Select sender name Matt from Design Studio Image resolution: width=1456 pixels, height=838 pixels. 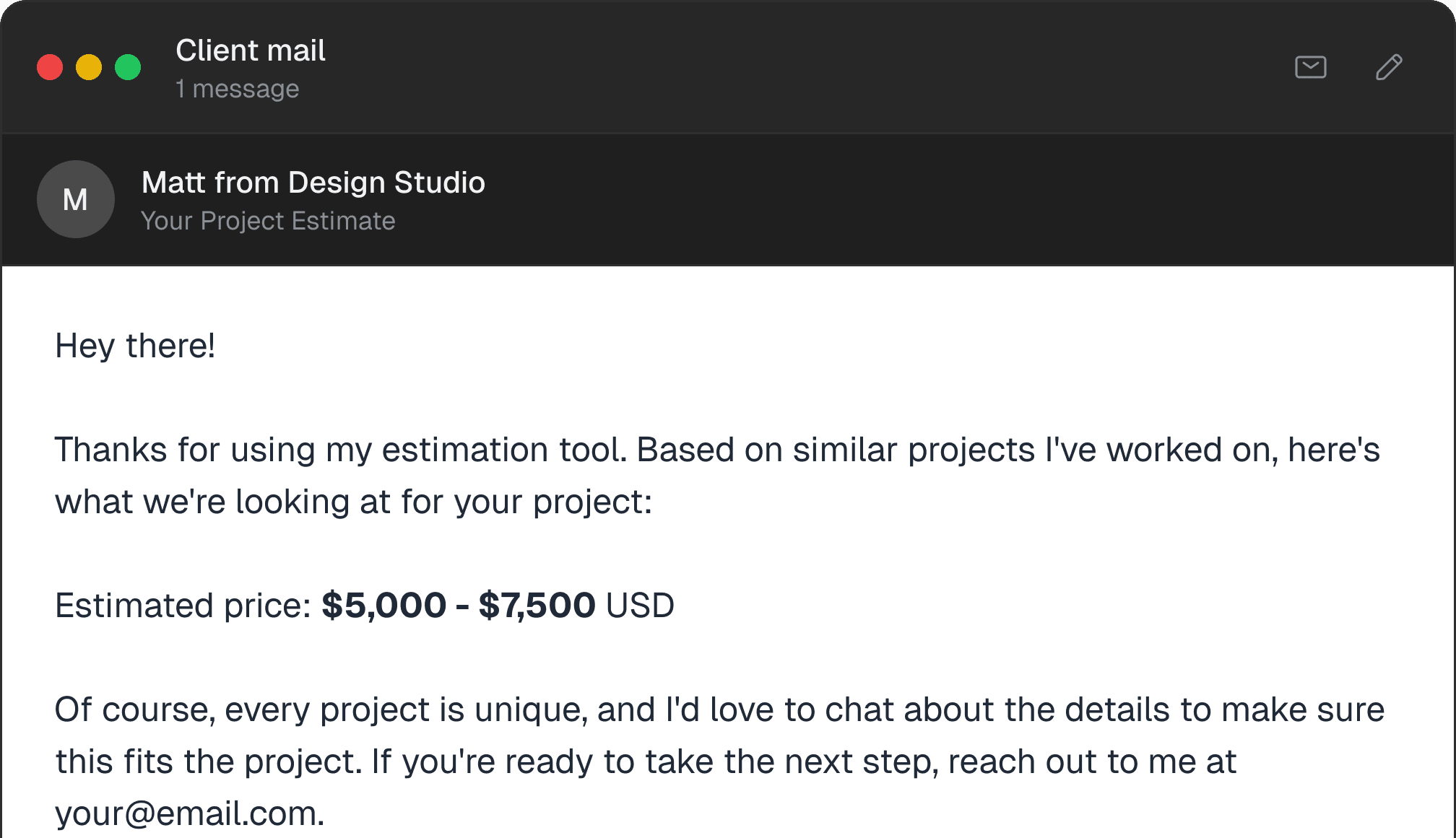[x=313, y=183]
